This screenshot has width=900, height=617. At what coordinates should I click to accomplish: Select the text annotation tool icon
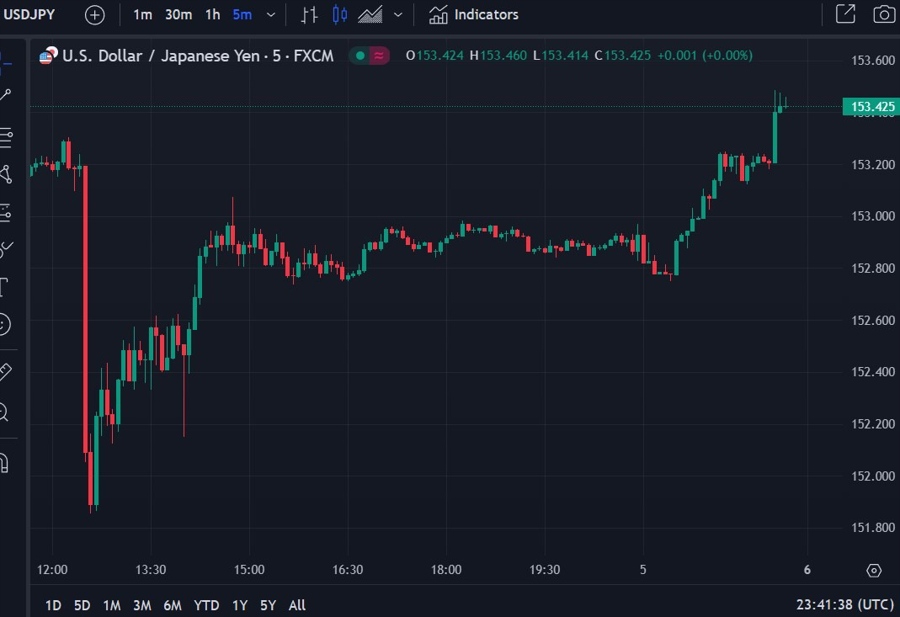point(5,286)
